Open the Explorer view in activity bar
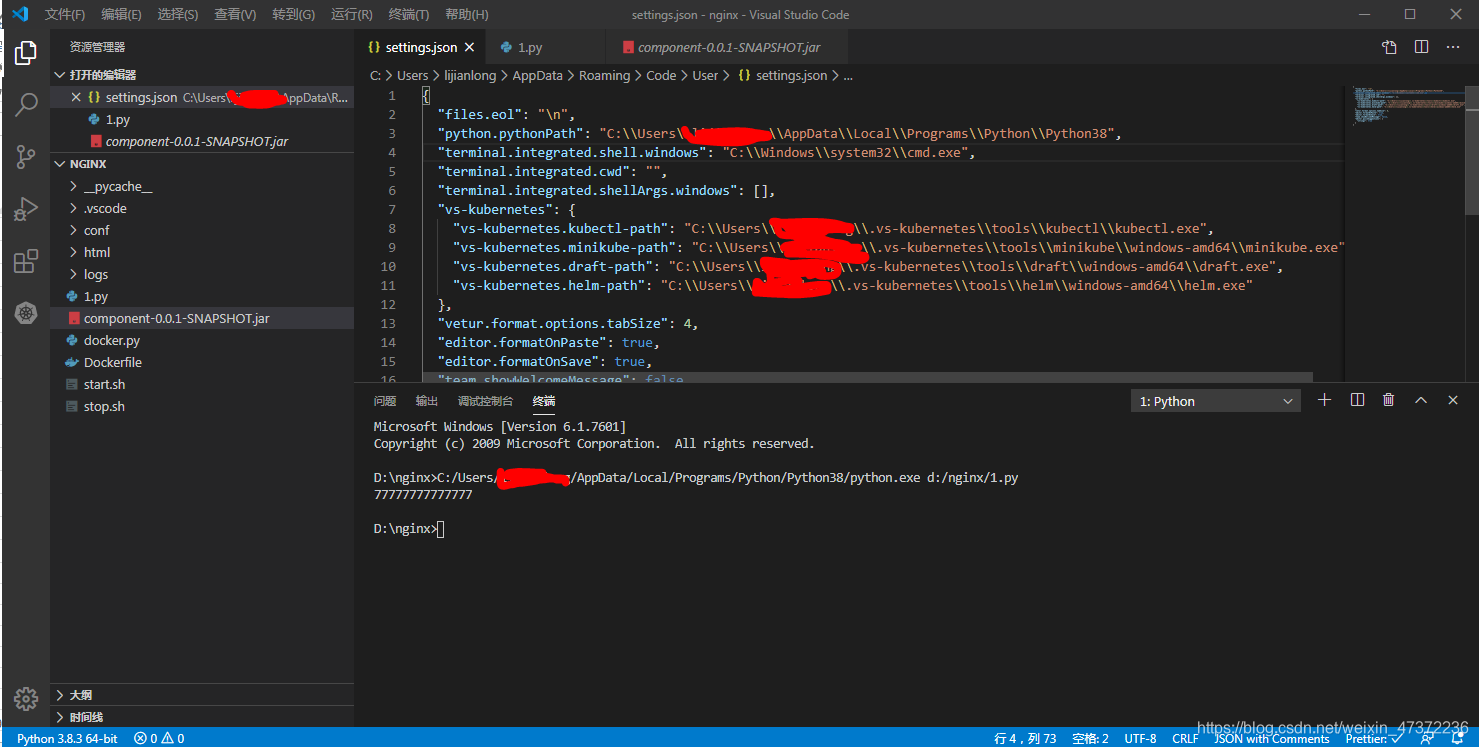This screenshot has width=1479, height=747. click(26, 52)
